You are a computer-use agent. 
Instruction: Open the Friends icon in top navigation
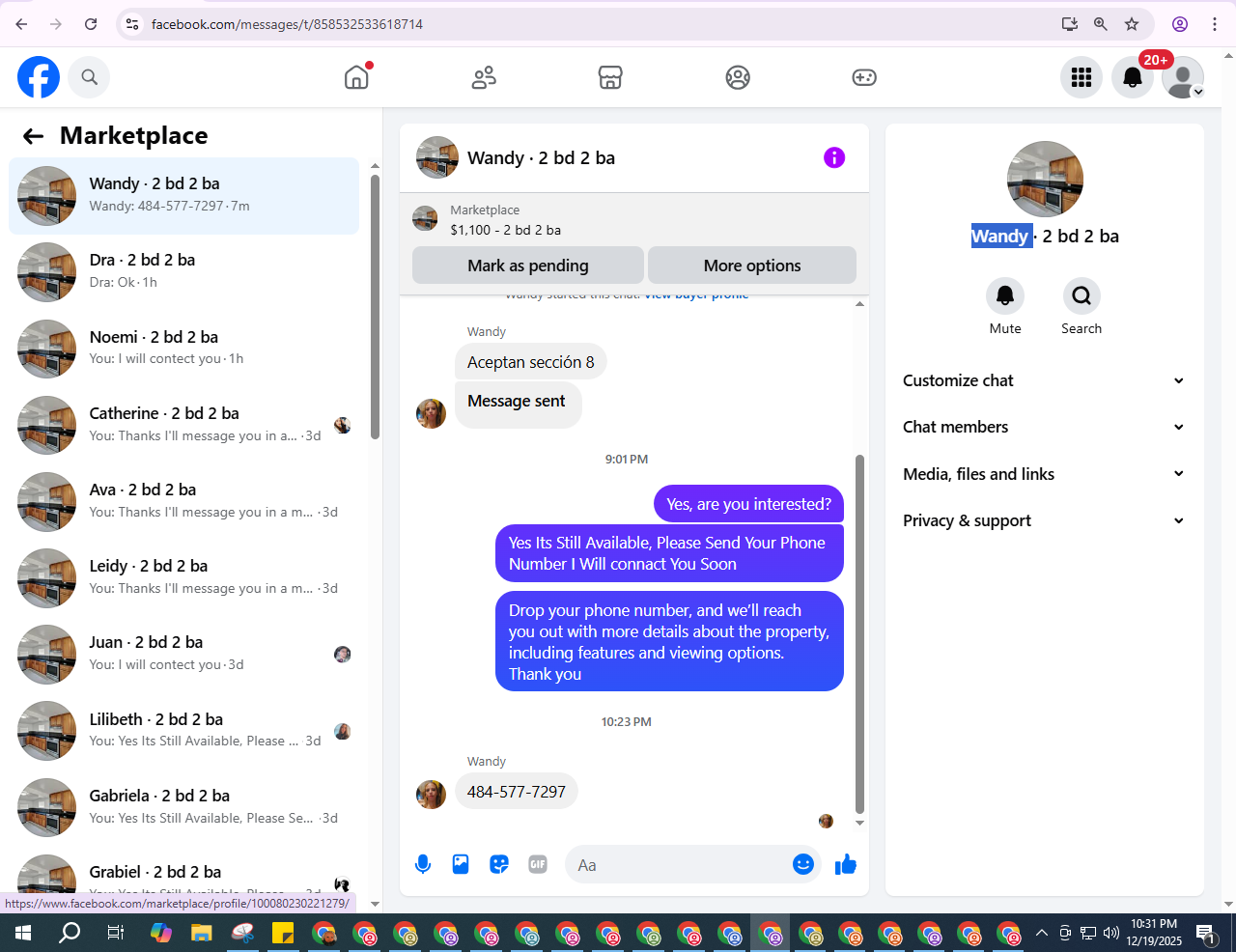(x=484, y=77)
